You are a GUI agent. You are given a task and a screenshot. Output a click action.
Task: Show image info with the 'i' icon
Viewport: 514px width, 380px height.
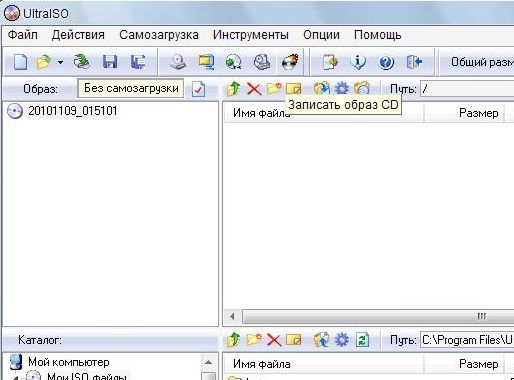[358, 62]
